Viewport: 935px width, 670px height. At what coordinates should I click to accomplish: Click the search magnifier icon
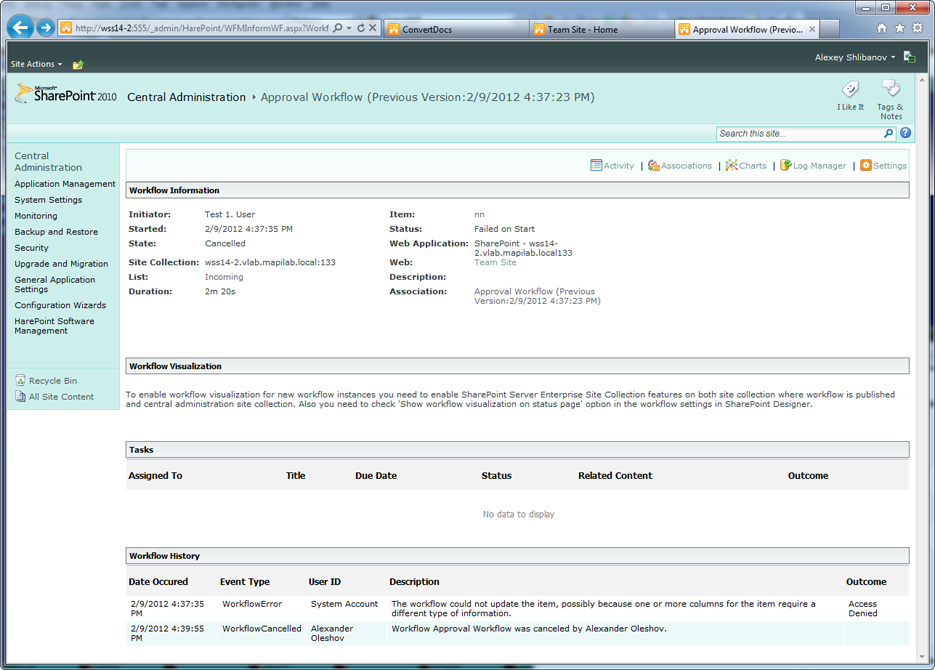pos(888,133)
